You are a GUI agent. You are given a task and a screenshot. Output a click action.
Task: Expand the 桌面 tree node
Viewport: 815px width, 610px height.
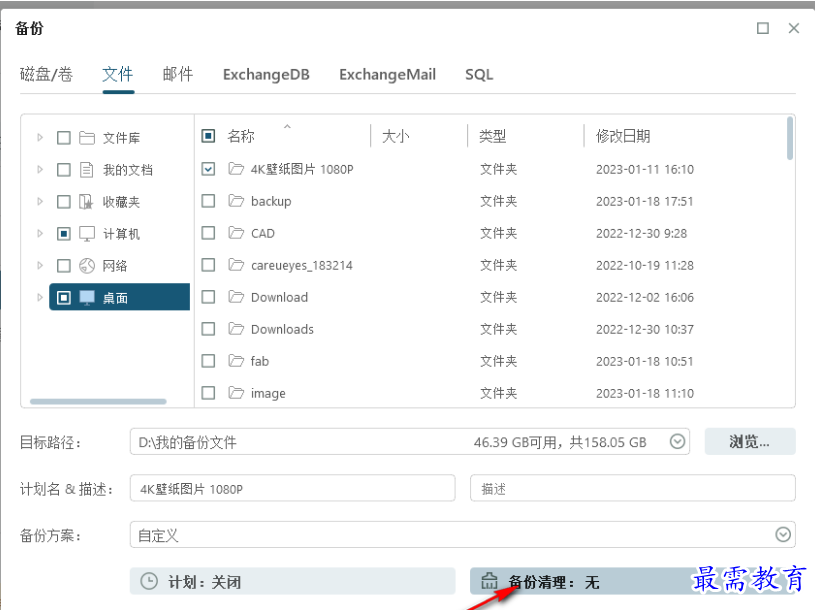click(40, 298)
